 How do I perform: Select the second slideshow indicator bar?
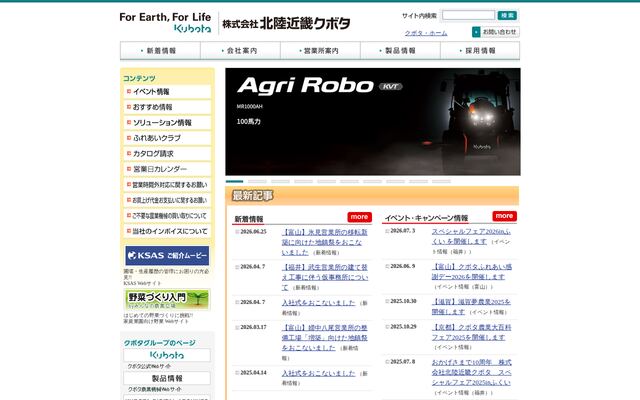tap(257, 181)
